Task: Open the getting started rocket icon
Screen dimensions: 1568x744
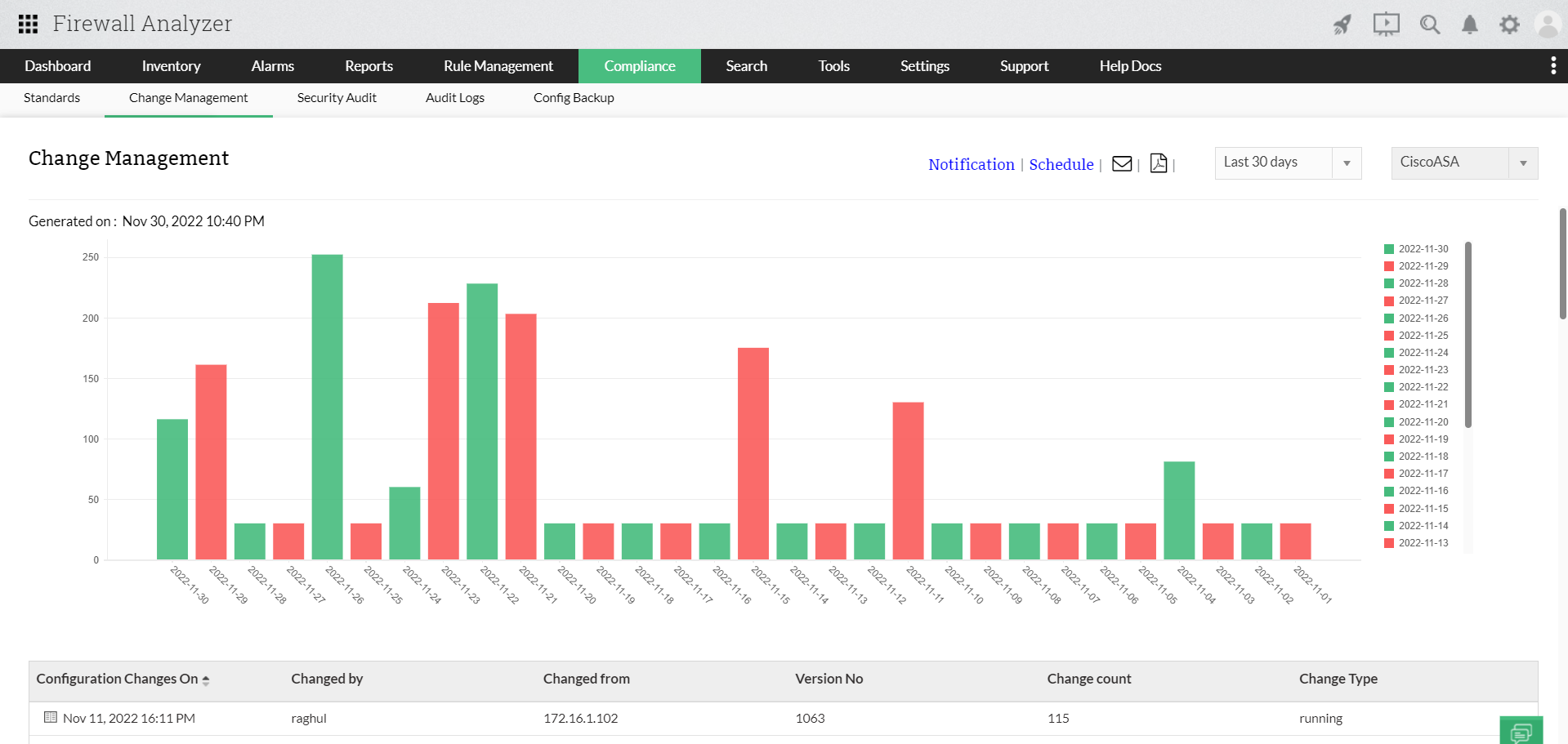Action: click(x=1341, y=25)
